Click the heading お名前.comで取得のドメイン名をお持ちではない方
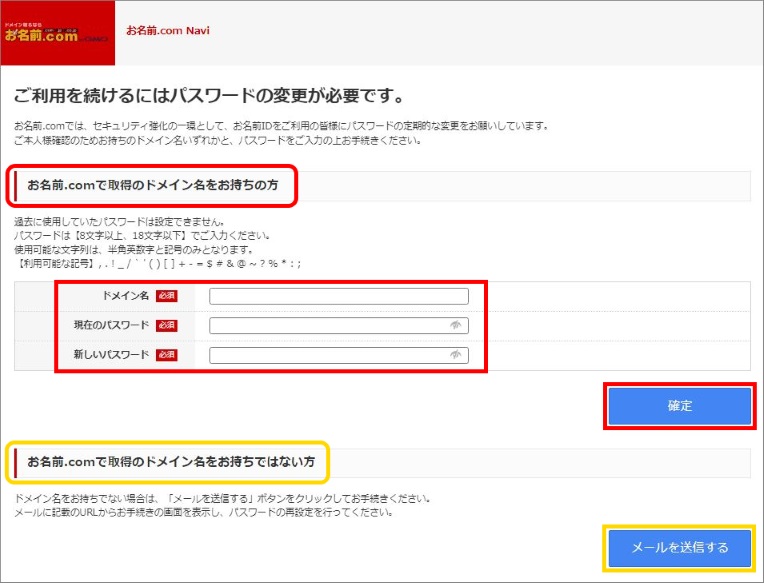 click(171, 462)
